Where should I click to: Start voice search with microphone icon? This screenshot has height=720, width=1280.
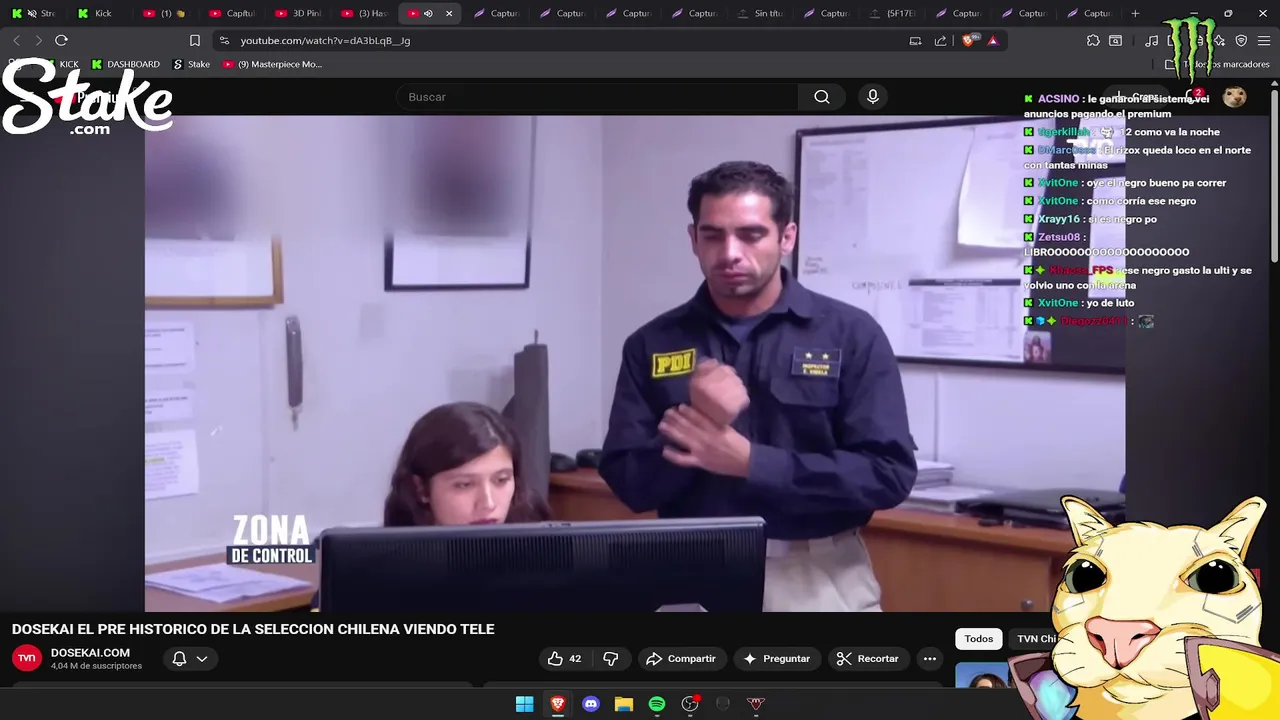click(x=873, y=97)
